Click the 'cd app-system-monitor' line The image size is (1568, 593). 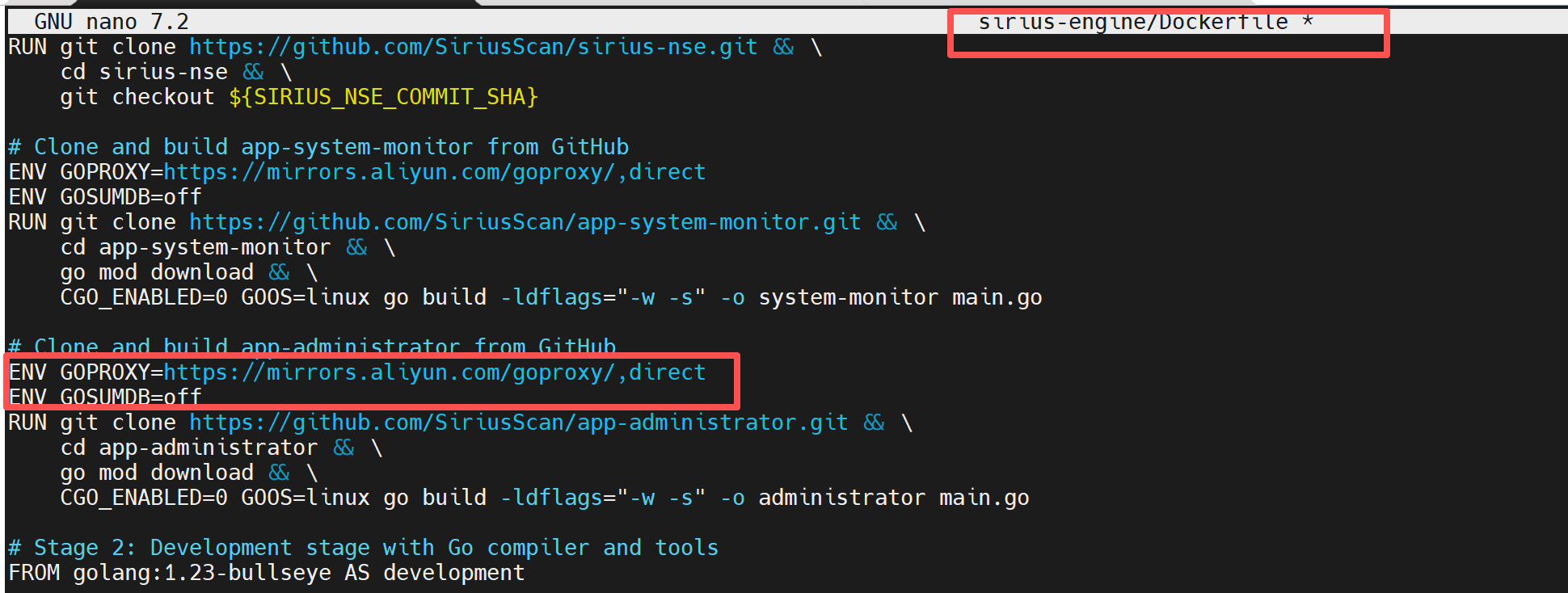228,247
